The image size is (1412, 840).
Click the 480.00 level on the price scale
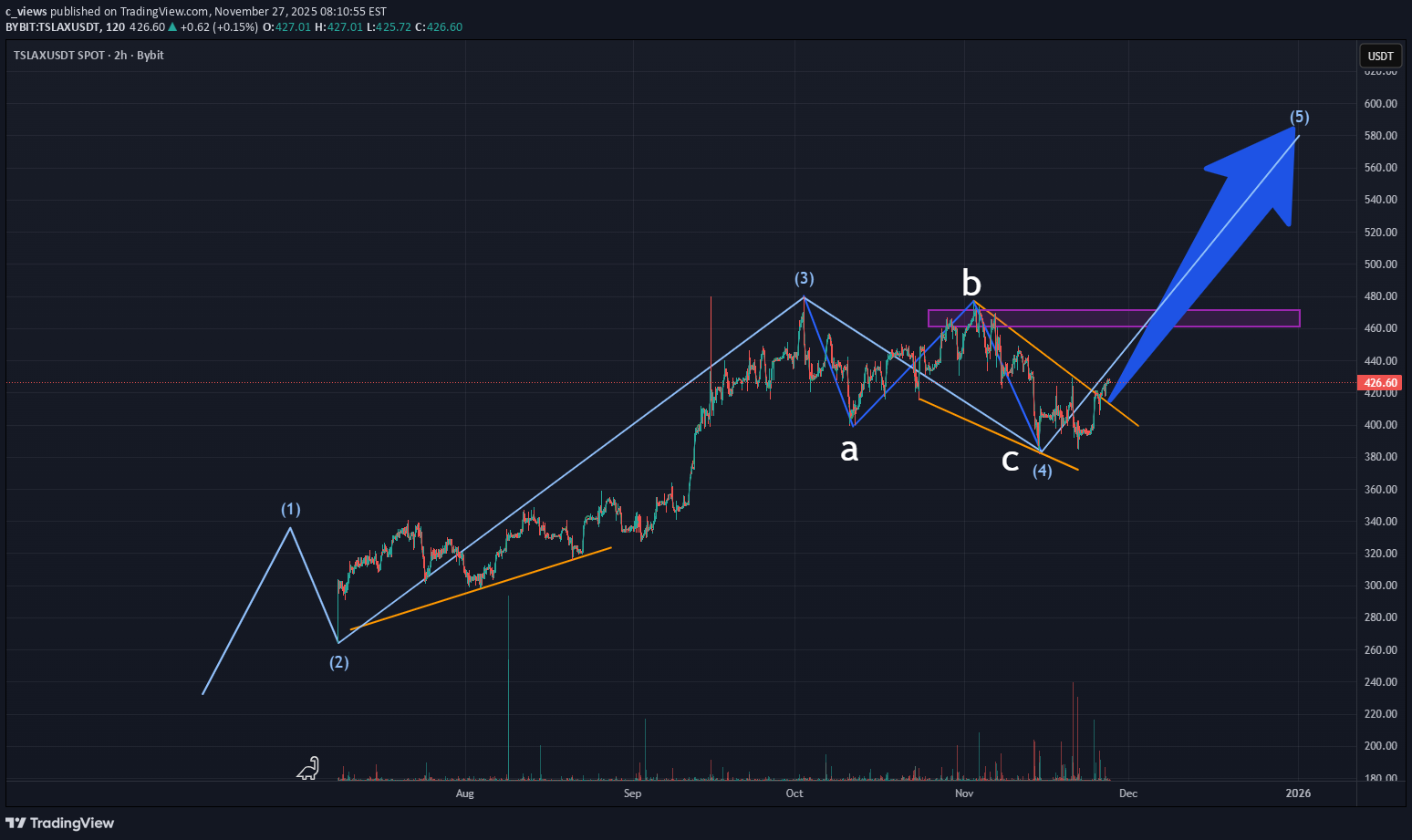click(x=1380, y=296)
